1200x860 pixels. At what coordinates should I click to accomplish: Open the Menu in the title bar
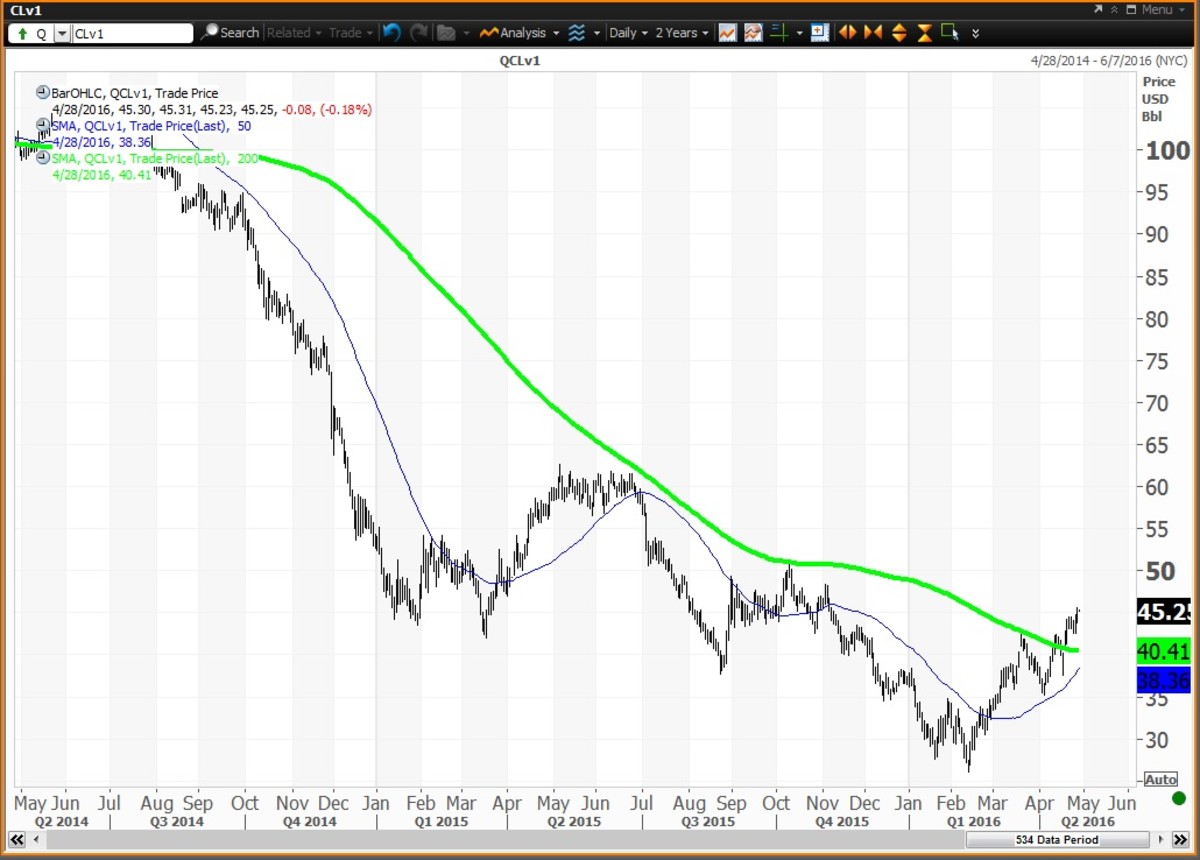tap(1157, 9)
